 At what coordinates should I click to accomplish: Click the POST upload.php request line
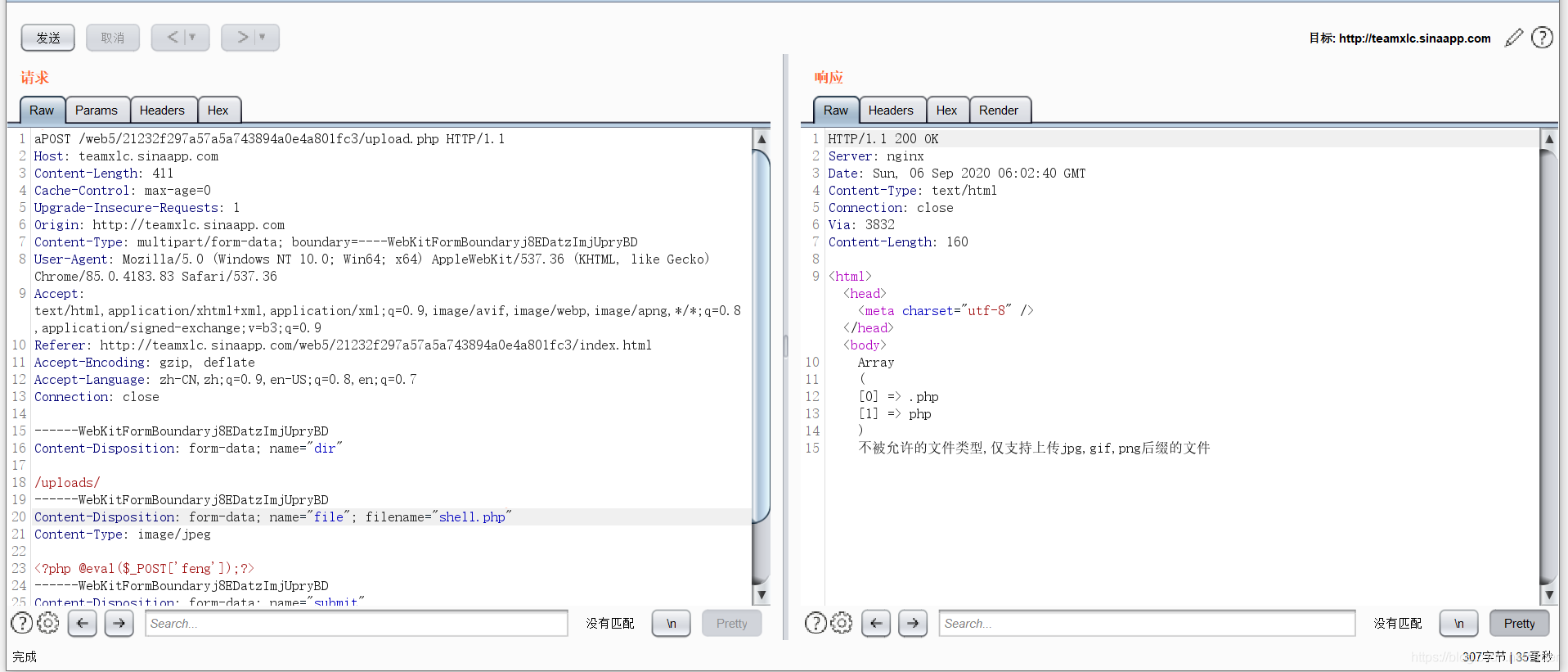pos(269,139)
